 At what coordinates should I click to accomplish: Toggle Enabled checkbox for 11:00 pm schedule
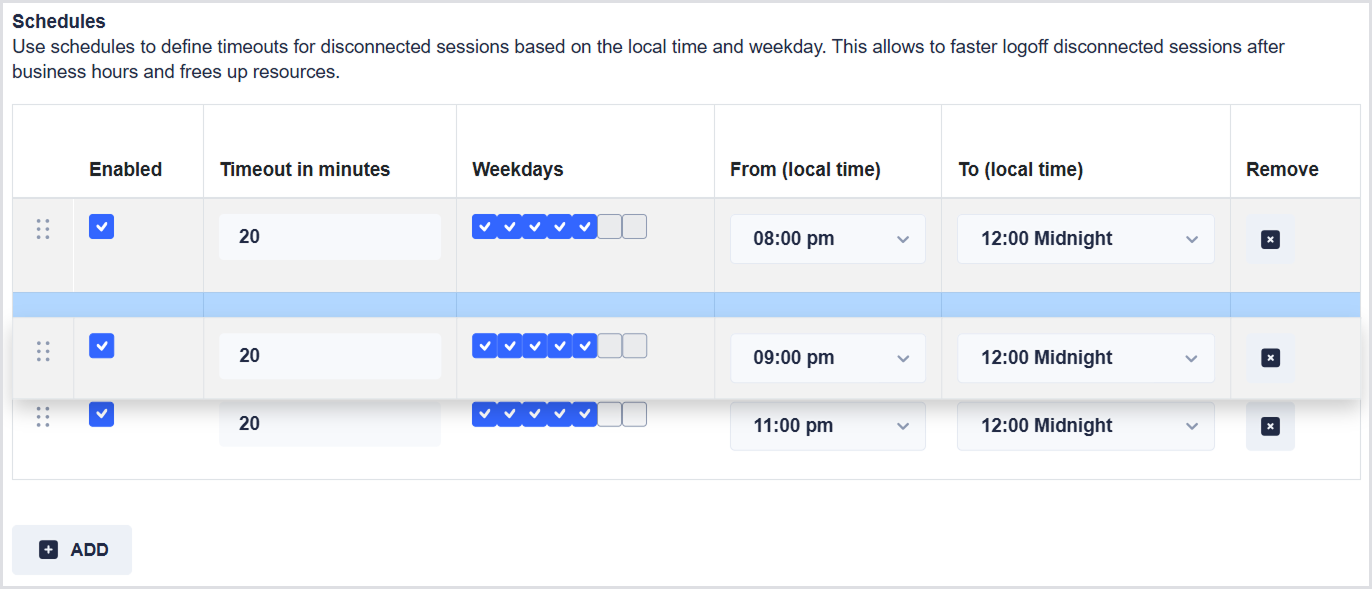click(101, 414)
